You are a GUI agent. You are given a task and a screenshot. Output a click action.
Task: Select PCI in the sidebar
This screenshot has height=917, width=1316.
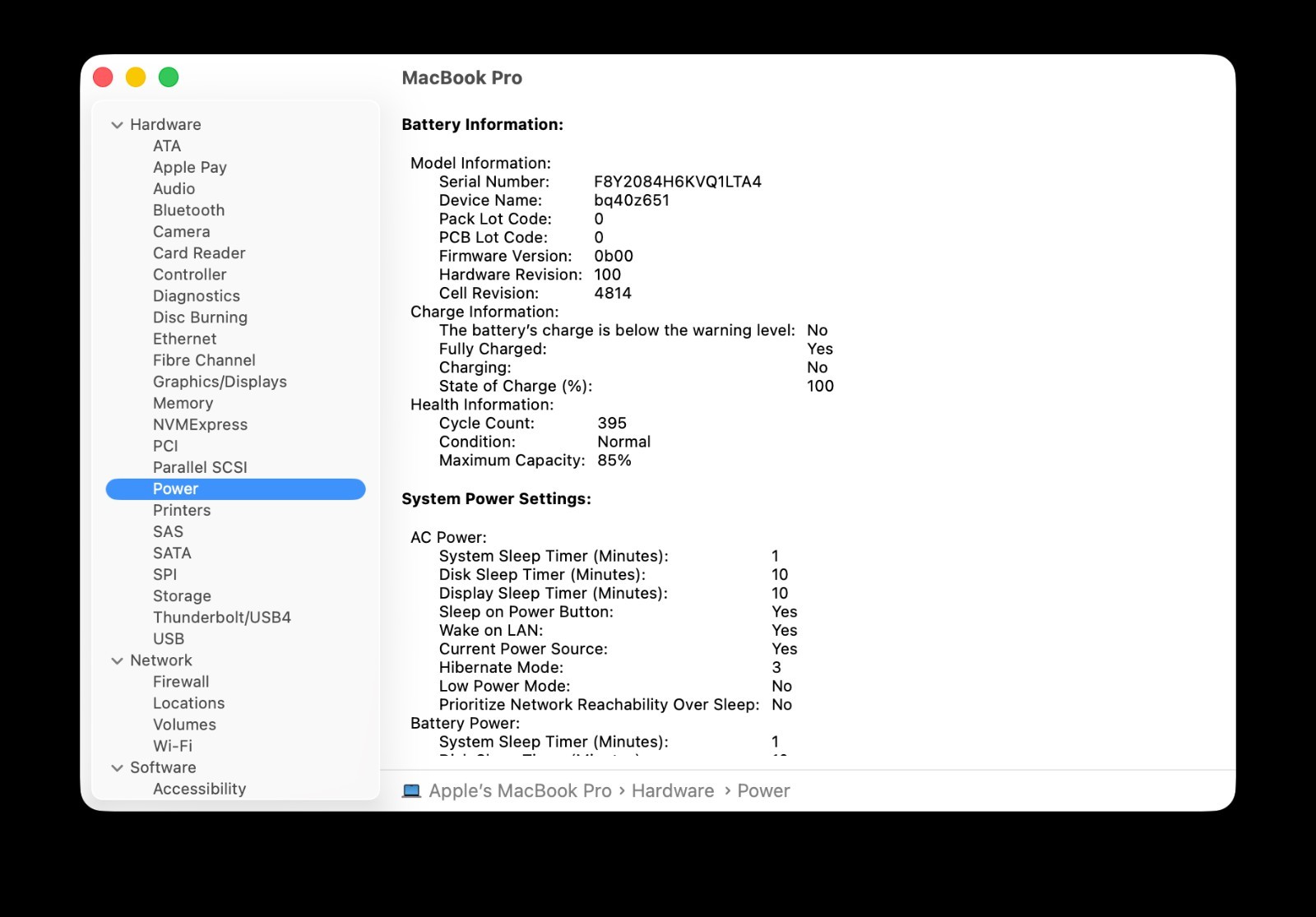point(165,446)
